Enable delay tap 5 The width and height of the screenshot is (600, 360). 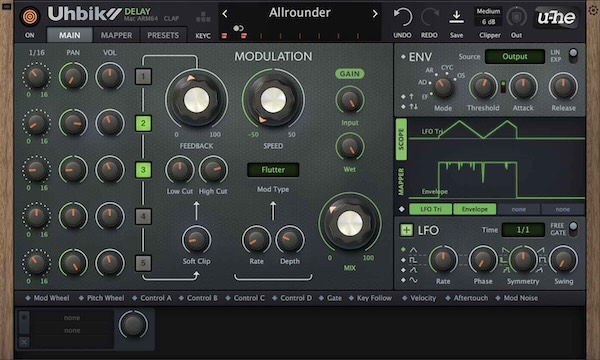(143, 263)
